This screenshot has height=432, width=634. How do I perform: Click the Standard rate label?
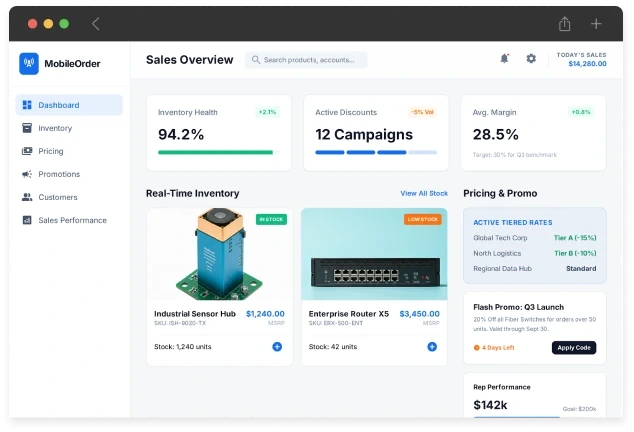[x=581, y=269]
